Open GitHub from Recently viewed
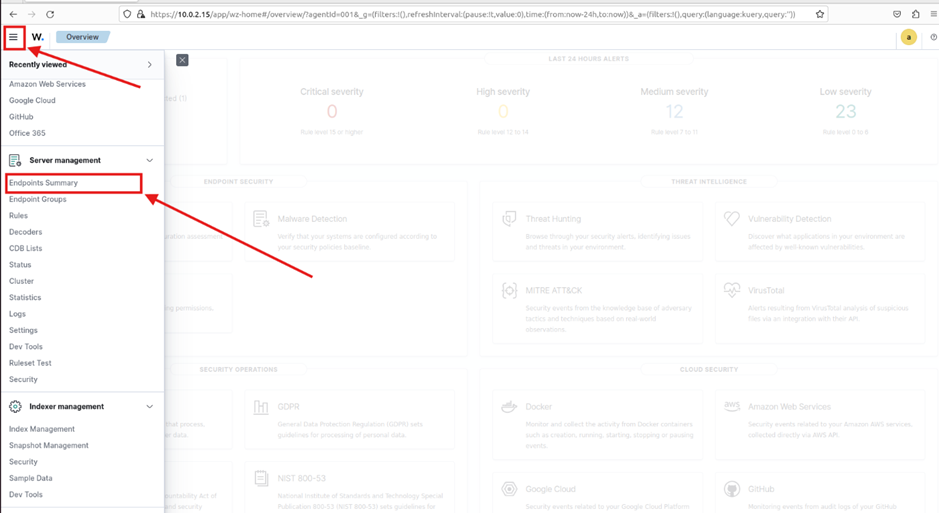The image size is (939, 513). pyautogui.click(x=21, y=117)
